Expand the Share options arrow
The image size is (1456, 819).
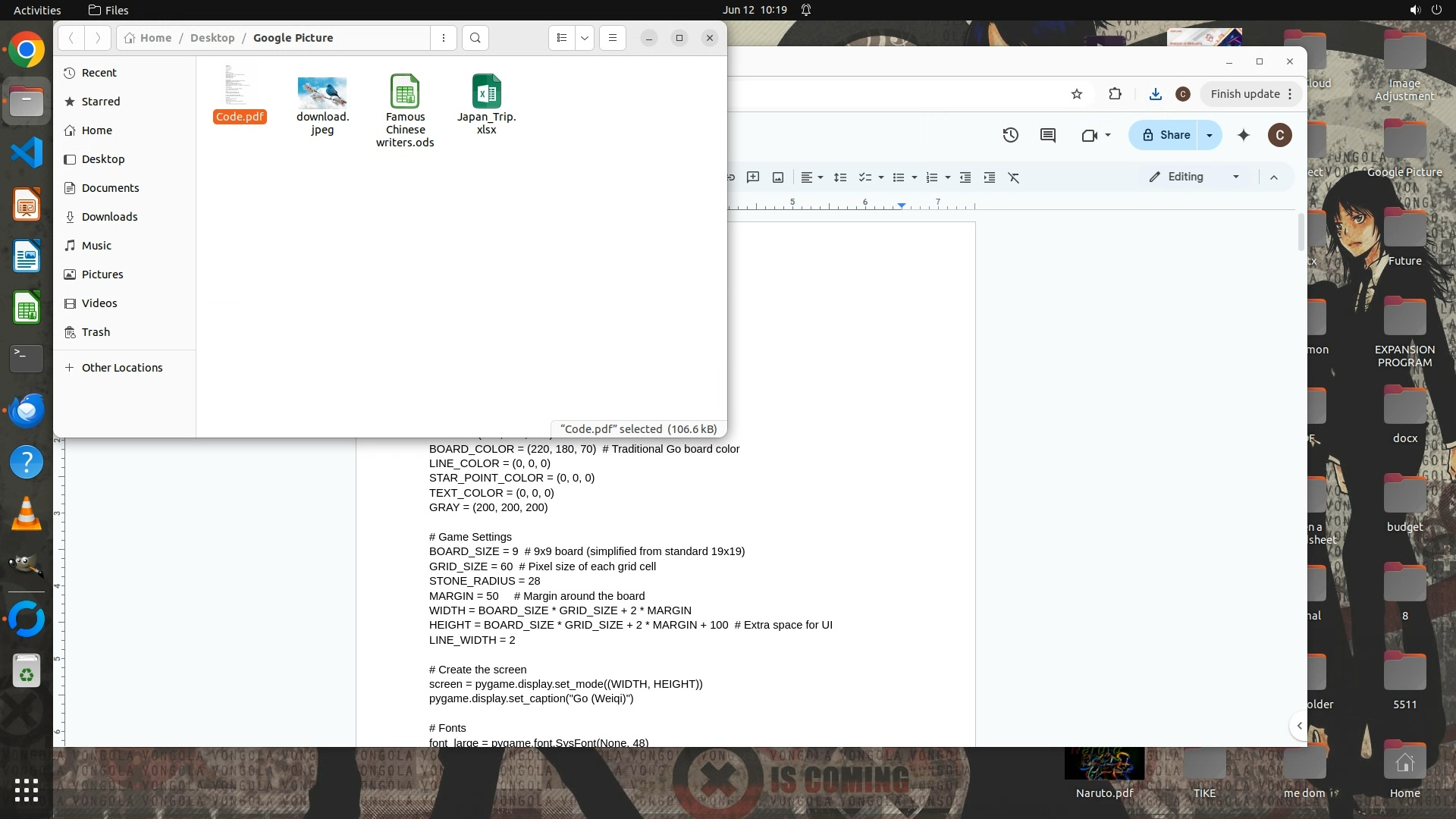tap(1210, 135)
